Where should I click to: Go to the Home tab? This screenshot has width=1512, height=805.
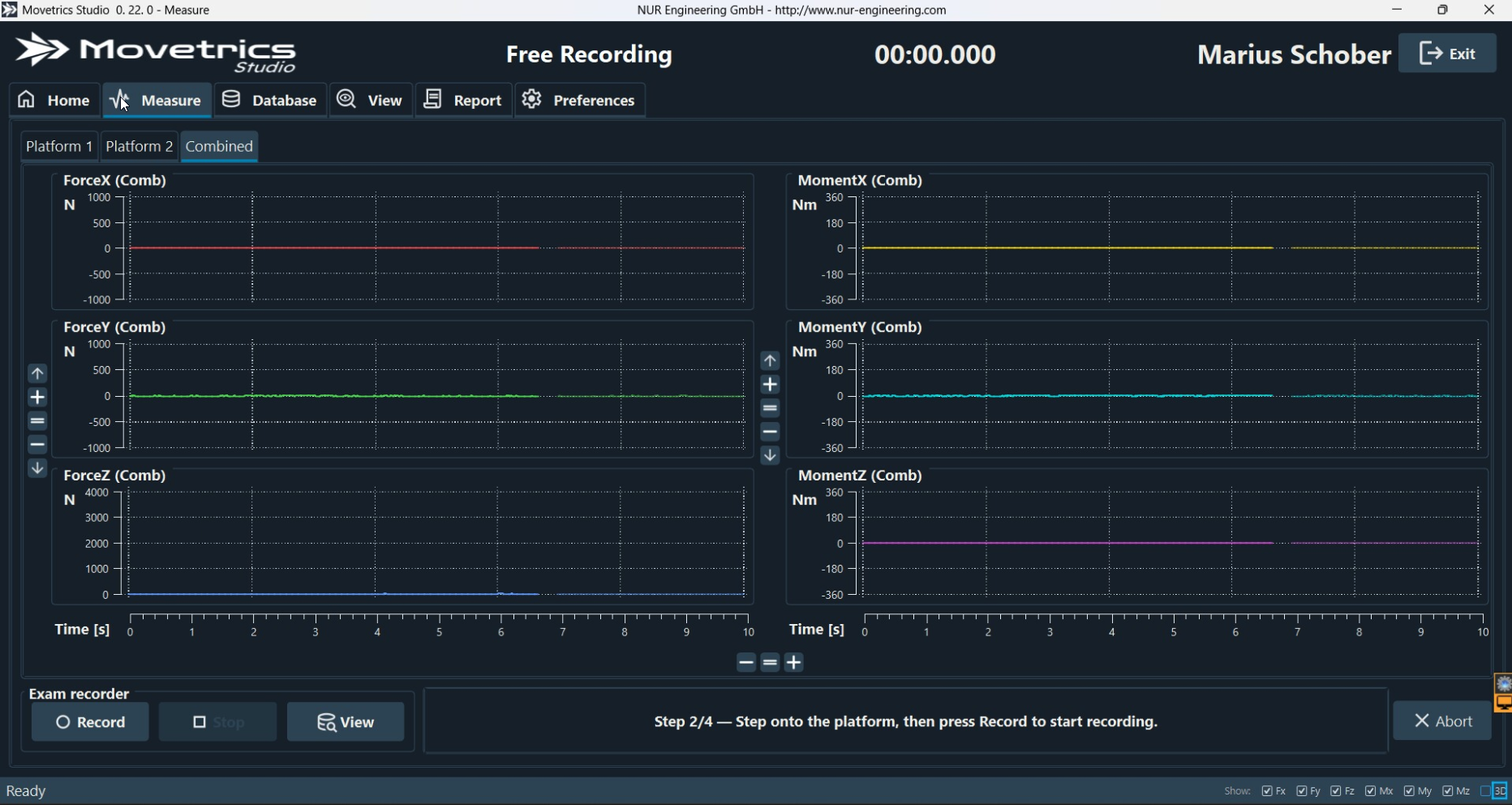coord(54,100)
